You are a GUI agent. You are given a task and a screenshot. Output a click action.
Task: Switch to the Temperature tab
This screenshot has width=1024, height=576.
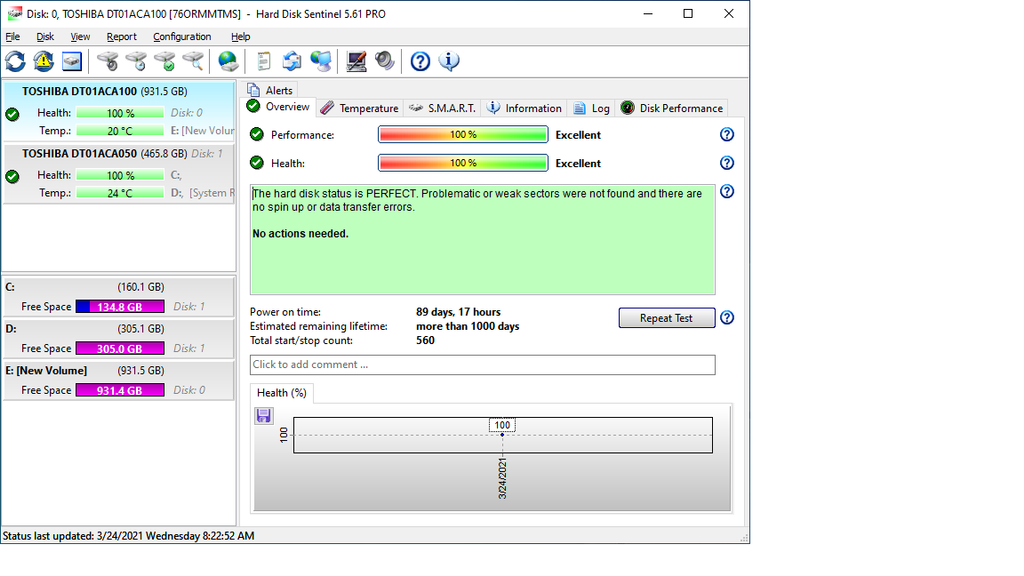pyautogui.click(x=360, y=108)
